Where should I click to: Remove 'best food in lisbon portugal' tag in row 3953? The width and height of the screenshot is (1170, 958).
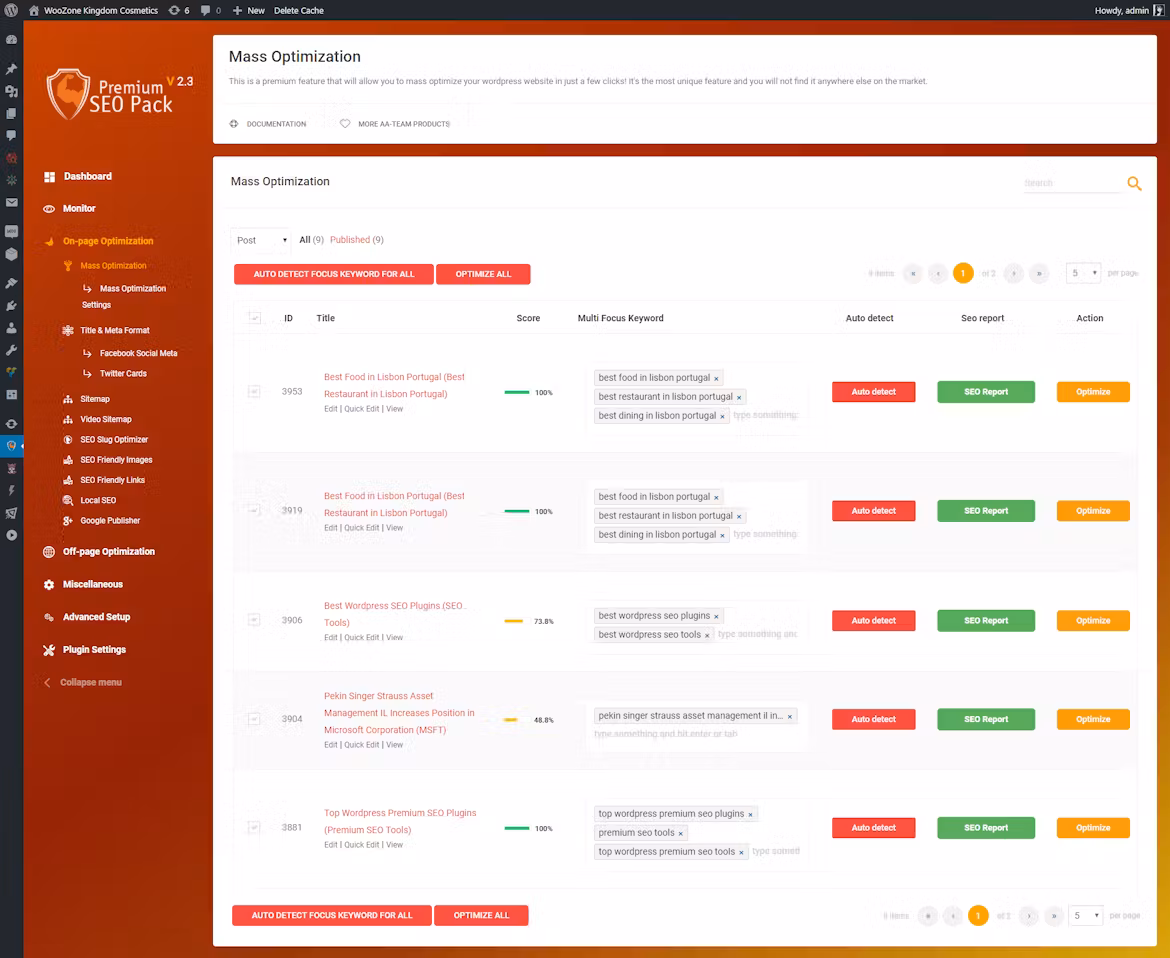(716, 378)
